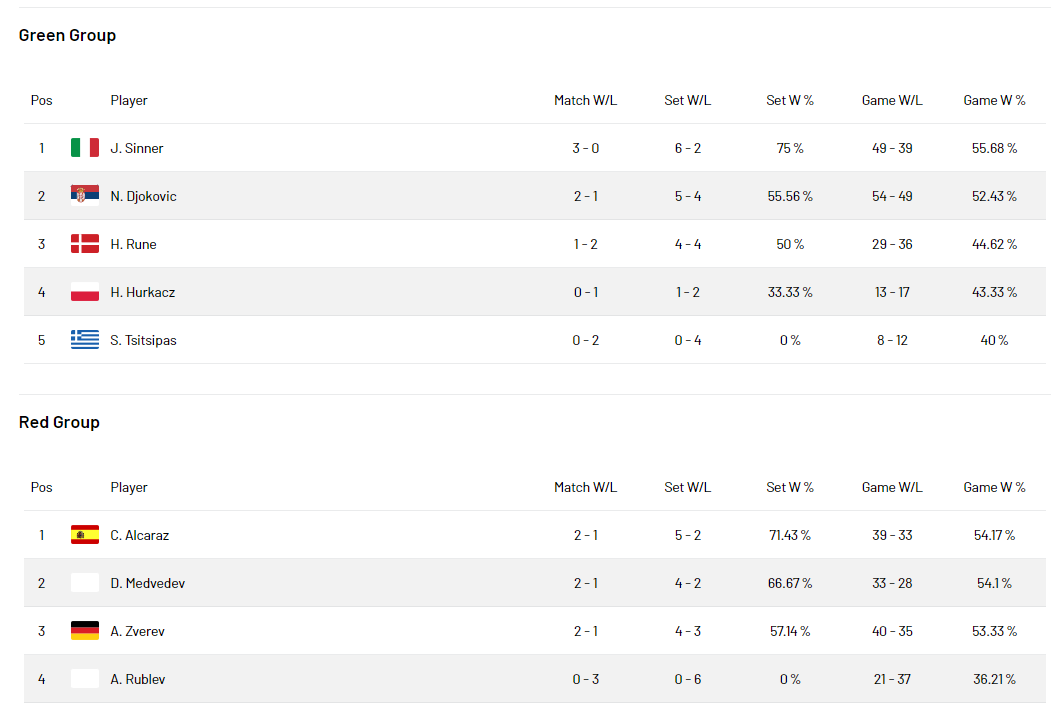Click Pos header in Red Group table

coord(41,488)
